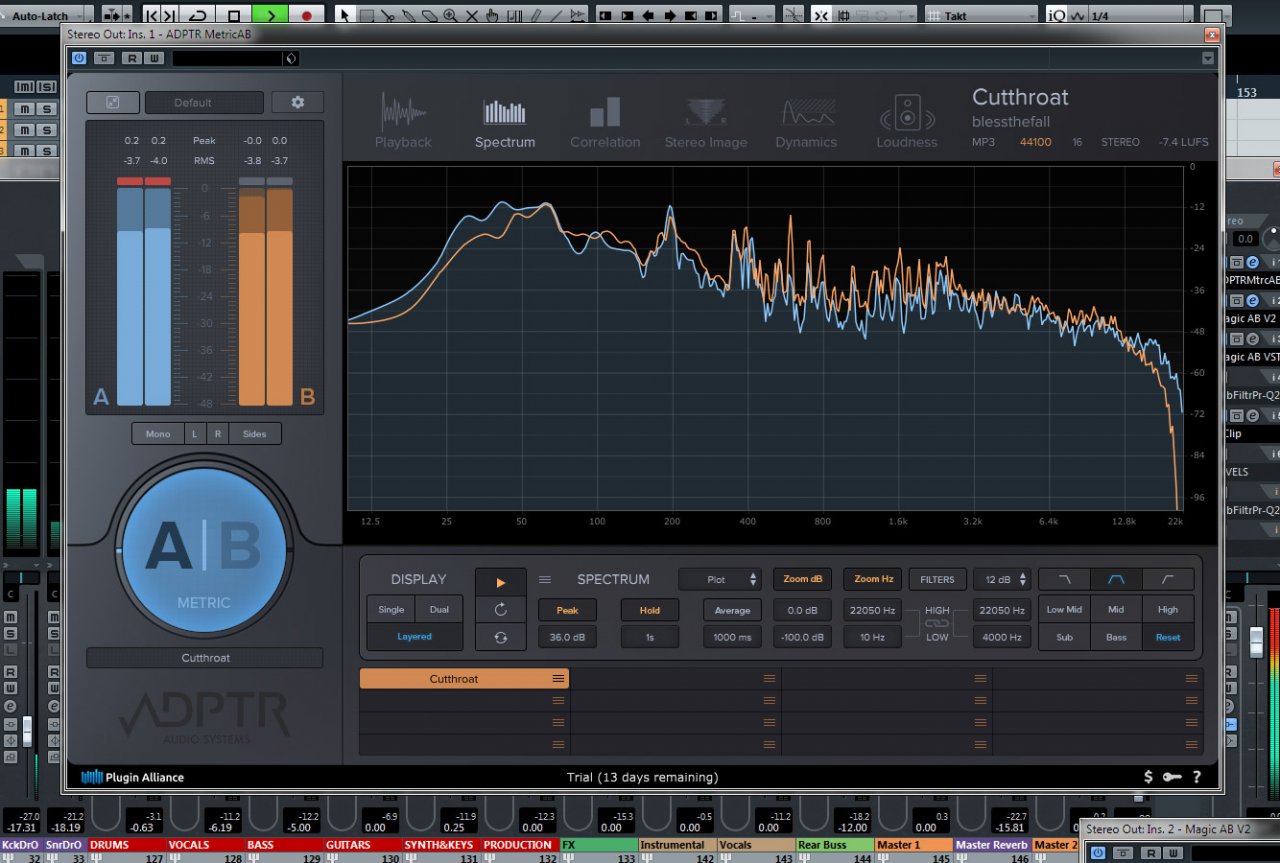This screenshot has width=1280, height=863.
Task: Click Cubase transport record button
Action: pyautogui.click(x=306, y=15)
